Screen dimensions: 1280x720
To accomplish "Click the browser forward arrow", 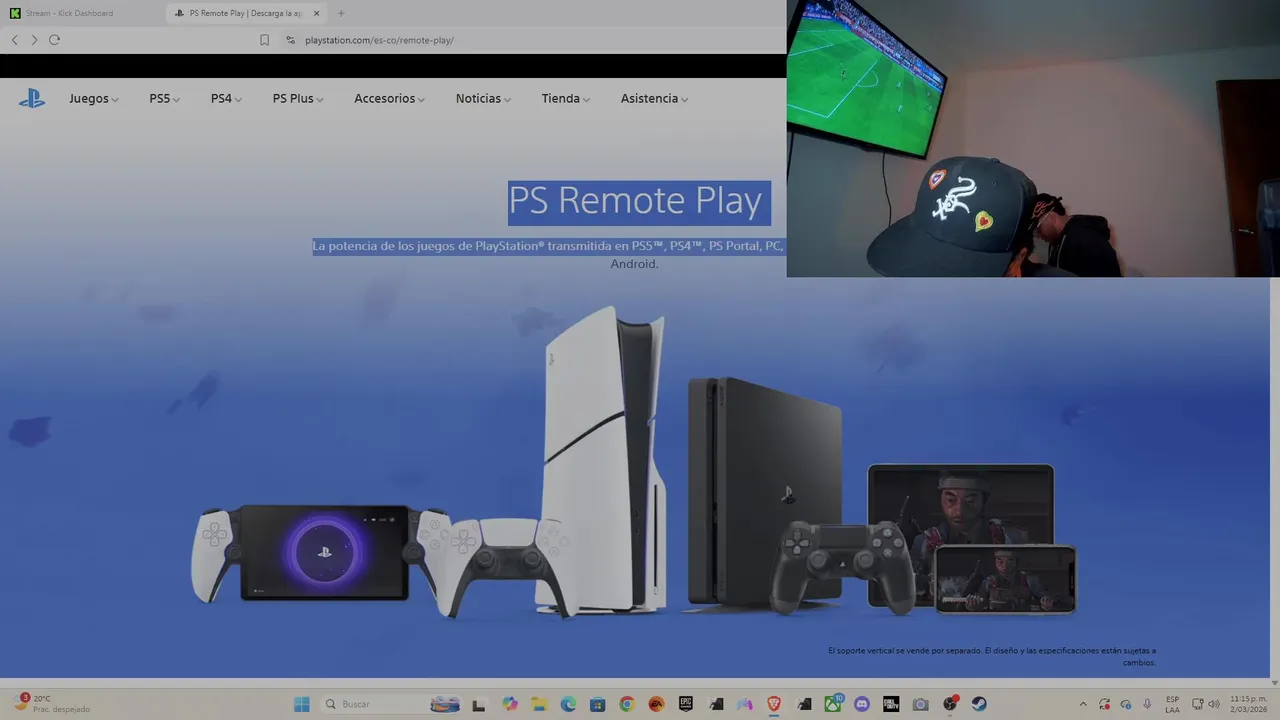I will coord(34,40).
